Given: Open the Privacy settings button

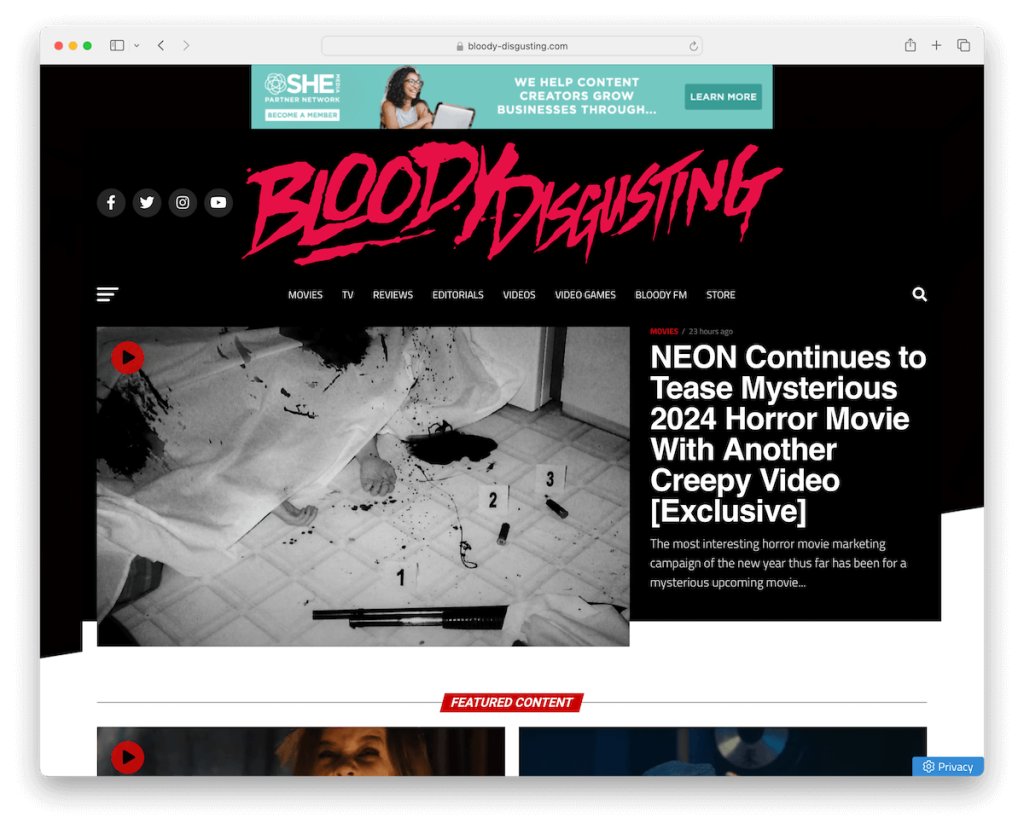Looking at the screenshot, I should click(948, 767).
